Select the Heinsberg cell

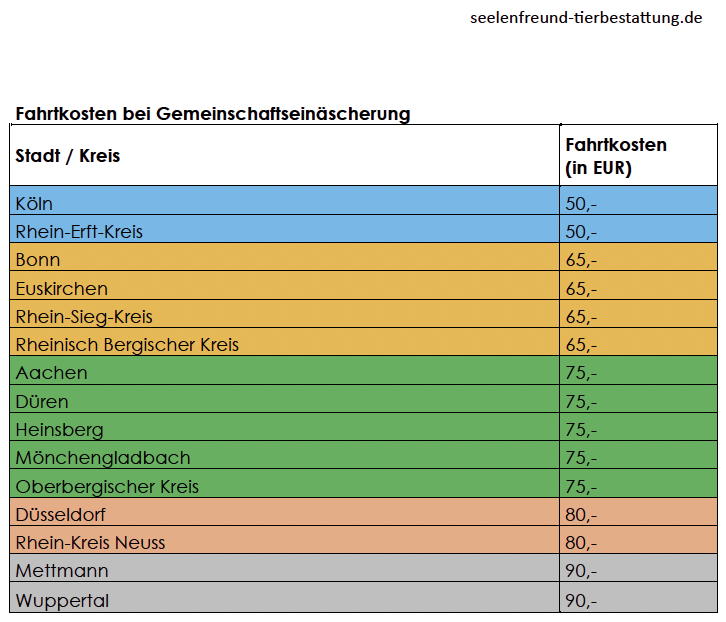[59, 430]
